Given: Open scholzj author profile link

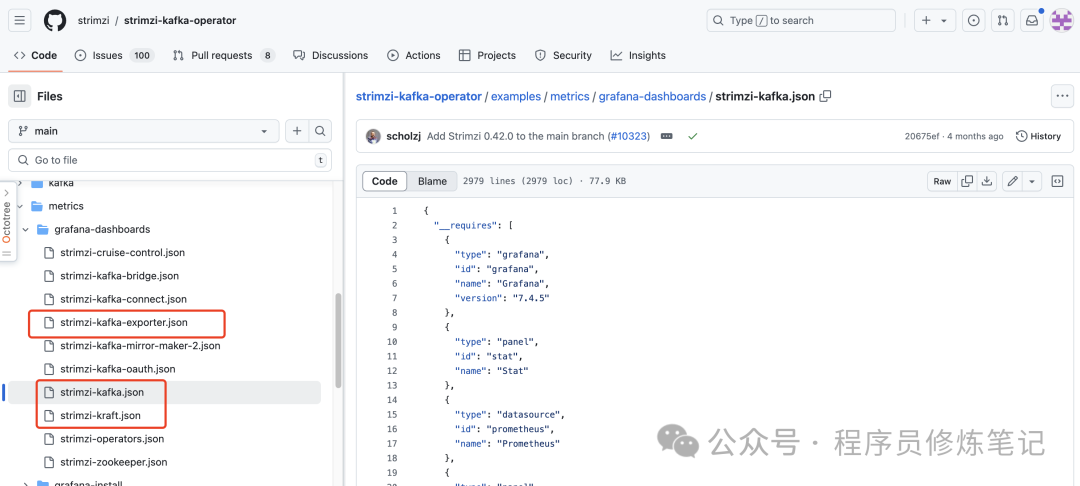Looking at the screenshot, I should pyautogui.click(x=403, y=136).
